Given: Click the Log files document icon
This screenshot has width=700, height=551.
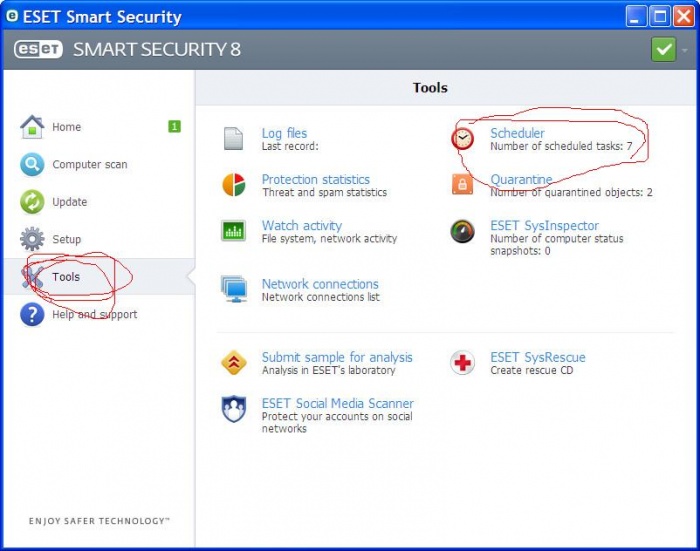Looking at the screenshot, I should tap(233, 139).
